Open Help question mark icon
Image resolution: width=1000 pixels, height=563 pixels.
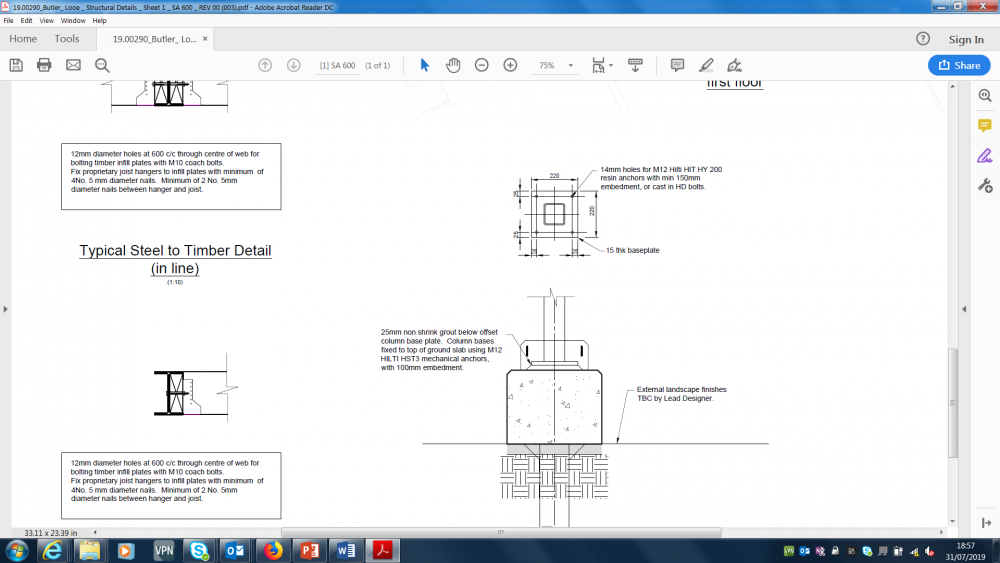(923, 39)
